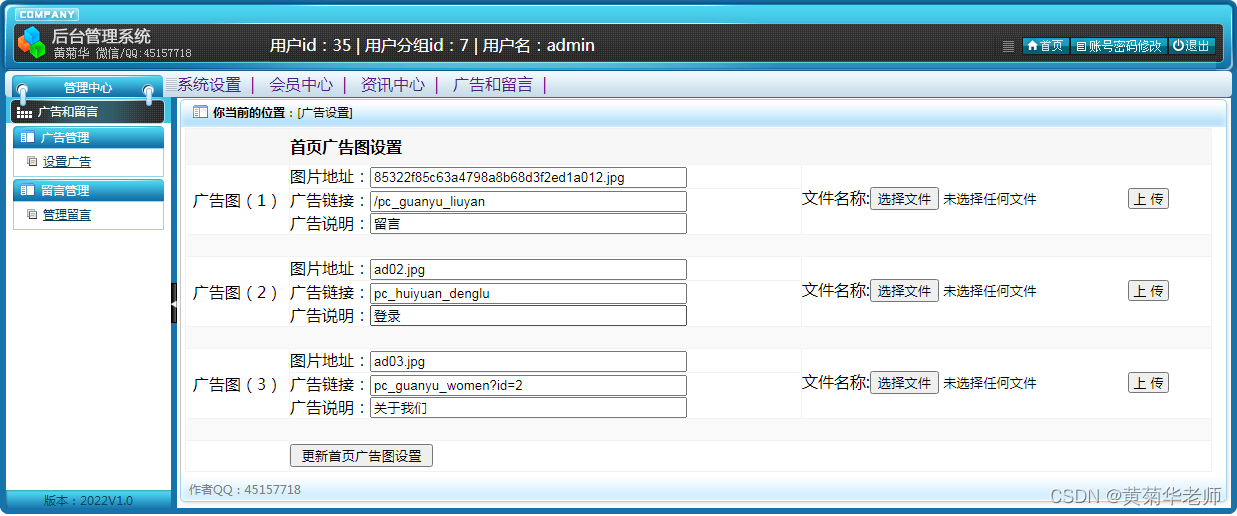Click 上传 for 广告图（2）
The width and height of the screenshot is (1237, 516).
click(x=1148, y=291)
